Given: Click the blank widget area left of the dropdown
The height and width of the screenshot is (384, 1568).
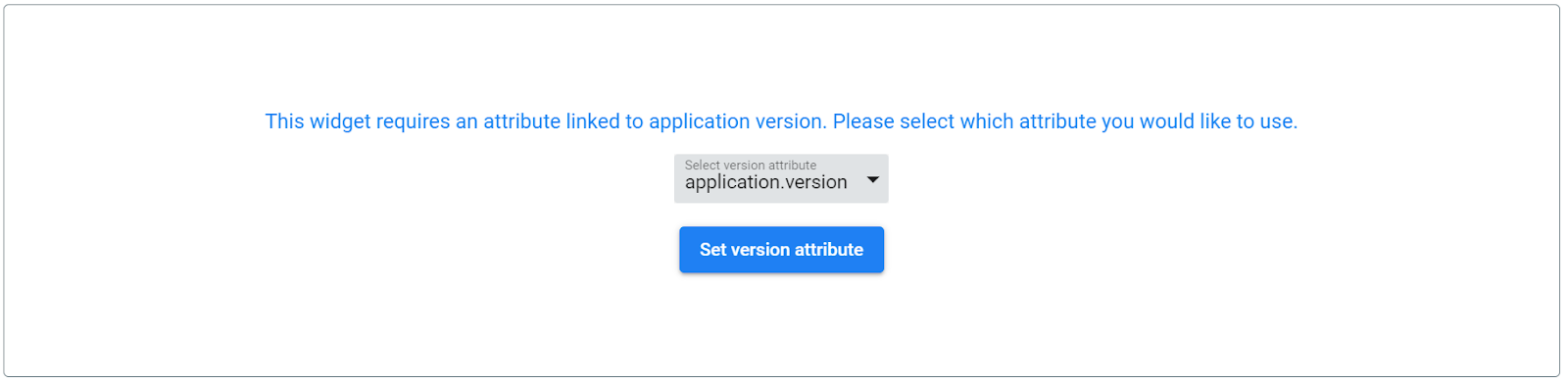Looking at the screenshot, I should (x=338, y=178).
